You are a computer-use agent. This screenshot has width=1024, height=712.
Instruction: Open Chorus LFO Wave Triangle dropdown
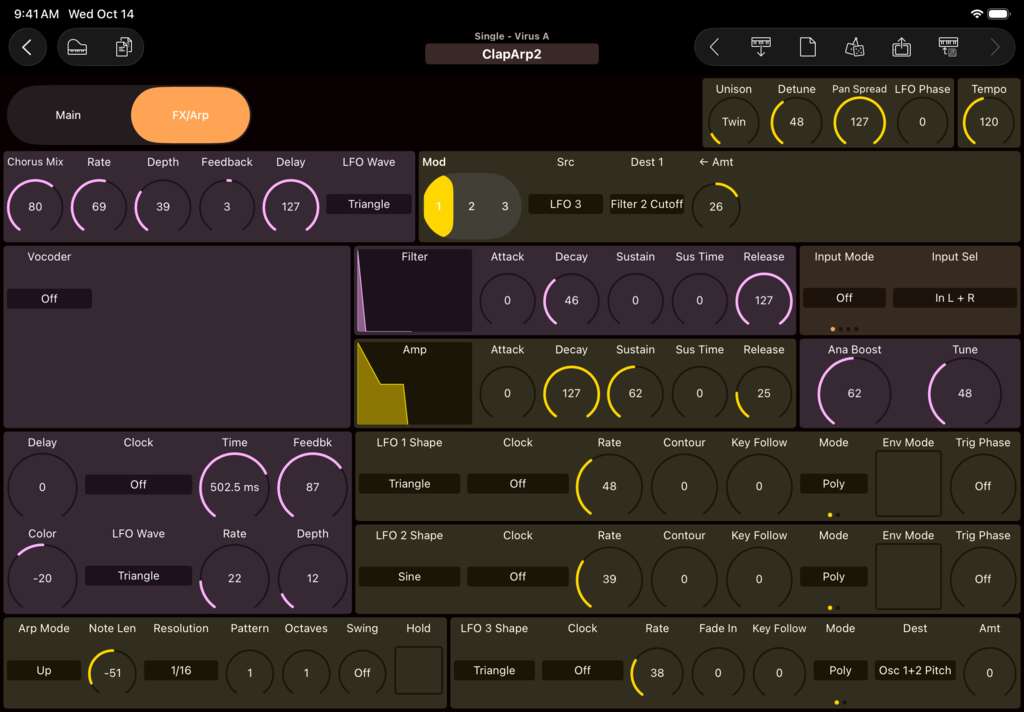(369, 204)
